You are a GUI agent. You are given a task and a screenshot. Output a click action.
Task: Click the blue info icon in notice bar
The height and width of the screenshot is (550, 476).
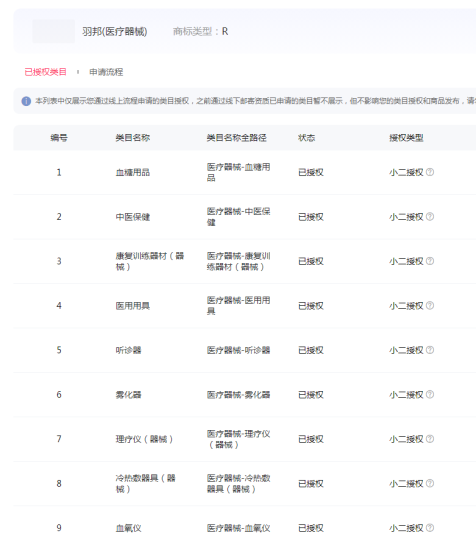tap(26, 101)
